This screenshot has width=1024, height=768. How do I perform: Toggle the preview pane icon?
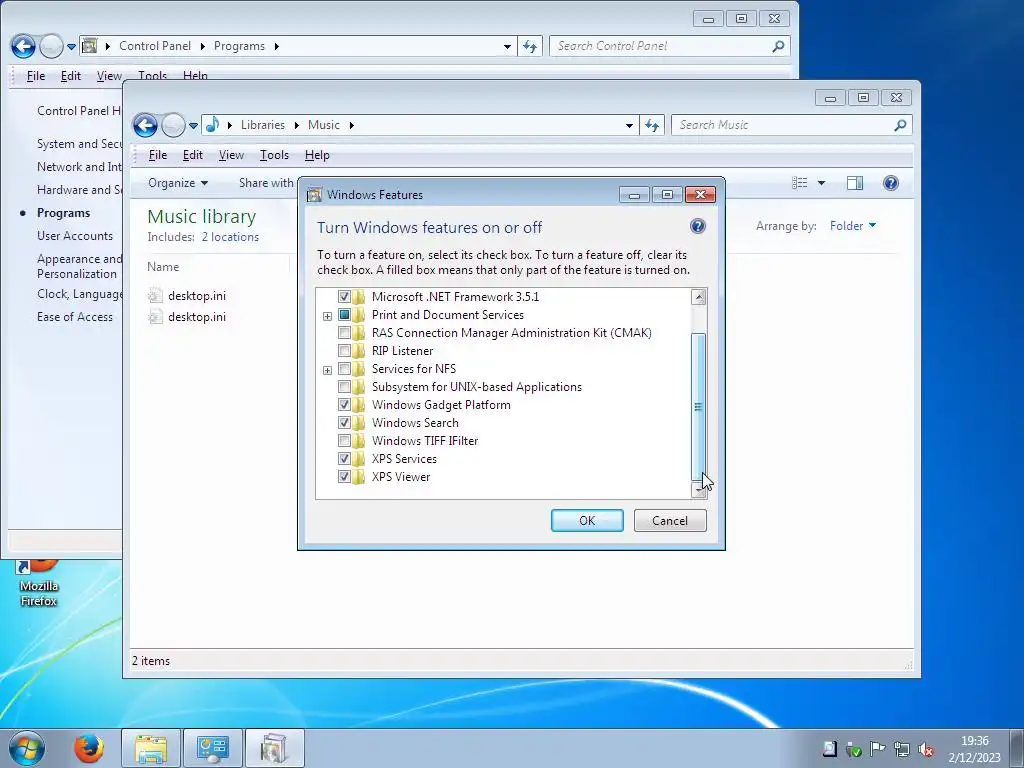[x=855, y=183]
